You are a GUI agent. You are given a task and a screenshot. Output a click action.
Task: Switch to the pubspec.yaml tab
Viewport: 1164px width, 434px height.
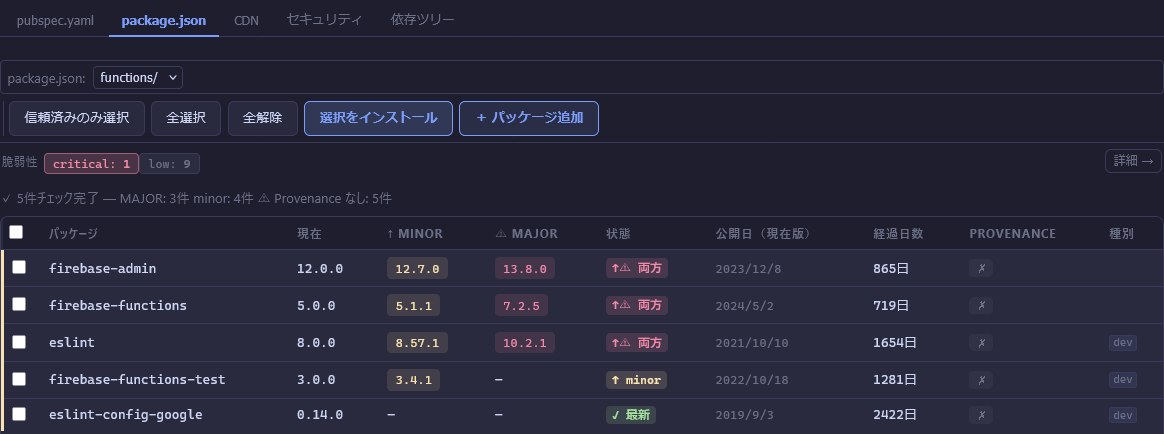pos(55,20)
